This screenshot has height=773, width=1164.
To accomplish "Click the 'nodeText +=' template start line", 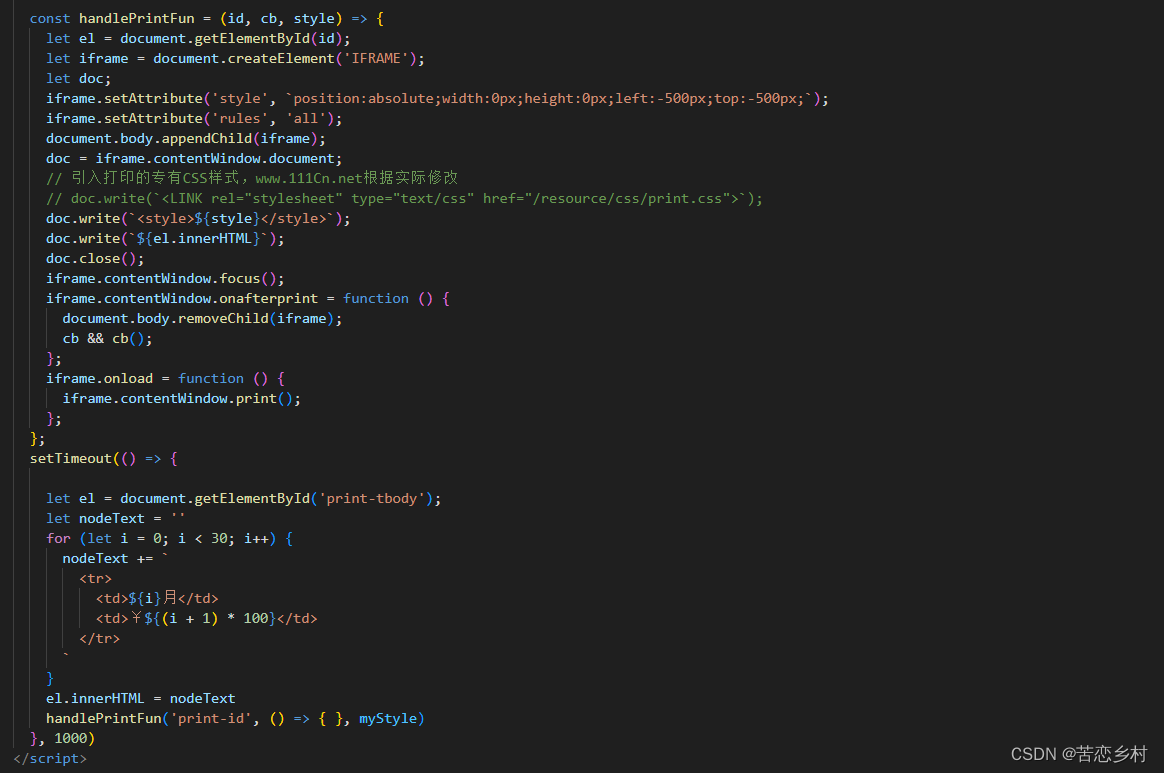I will 115,560.
